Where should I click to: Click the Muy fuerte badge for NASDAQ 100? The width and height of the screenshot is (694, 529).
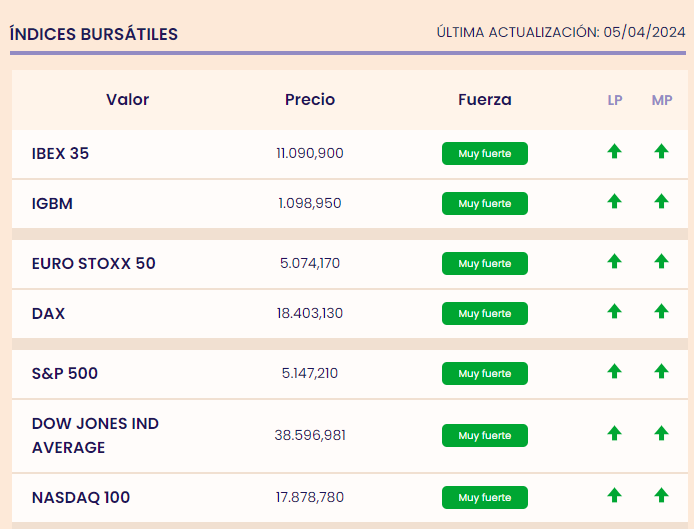[484, 497]
